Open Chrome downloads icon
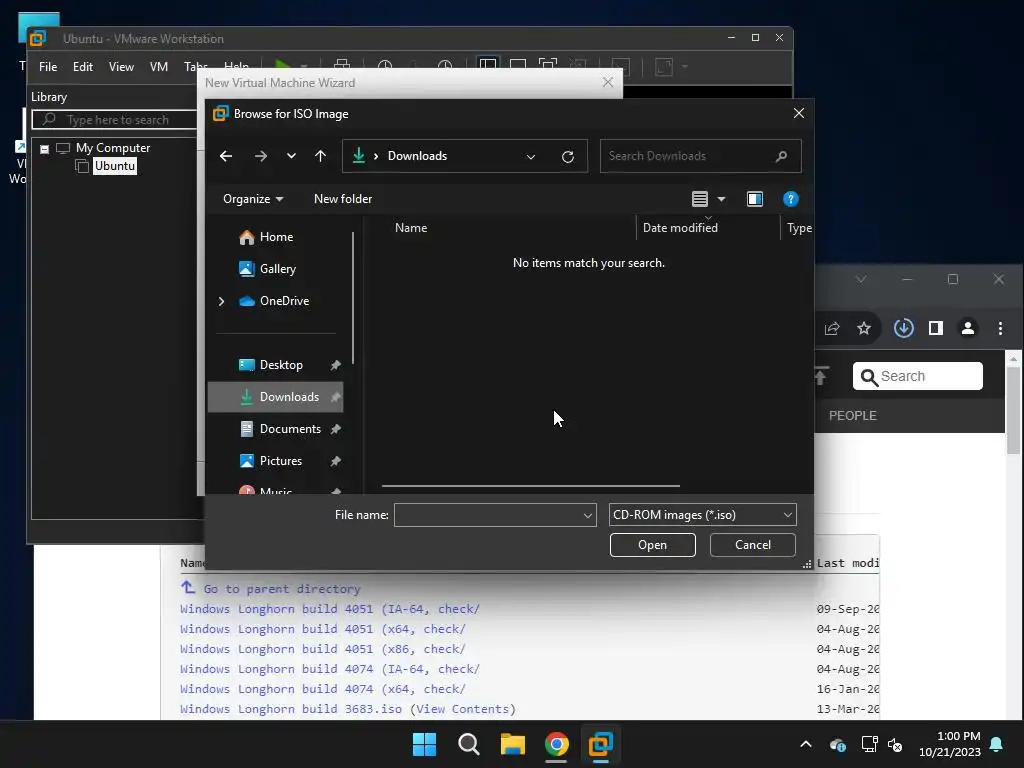Screen dimensions: 1024x768 tap(903, 328)
